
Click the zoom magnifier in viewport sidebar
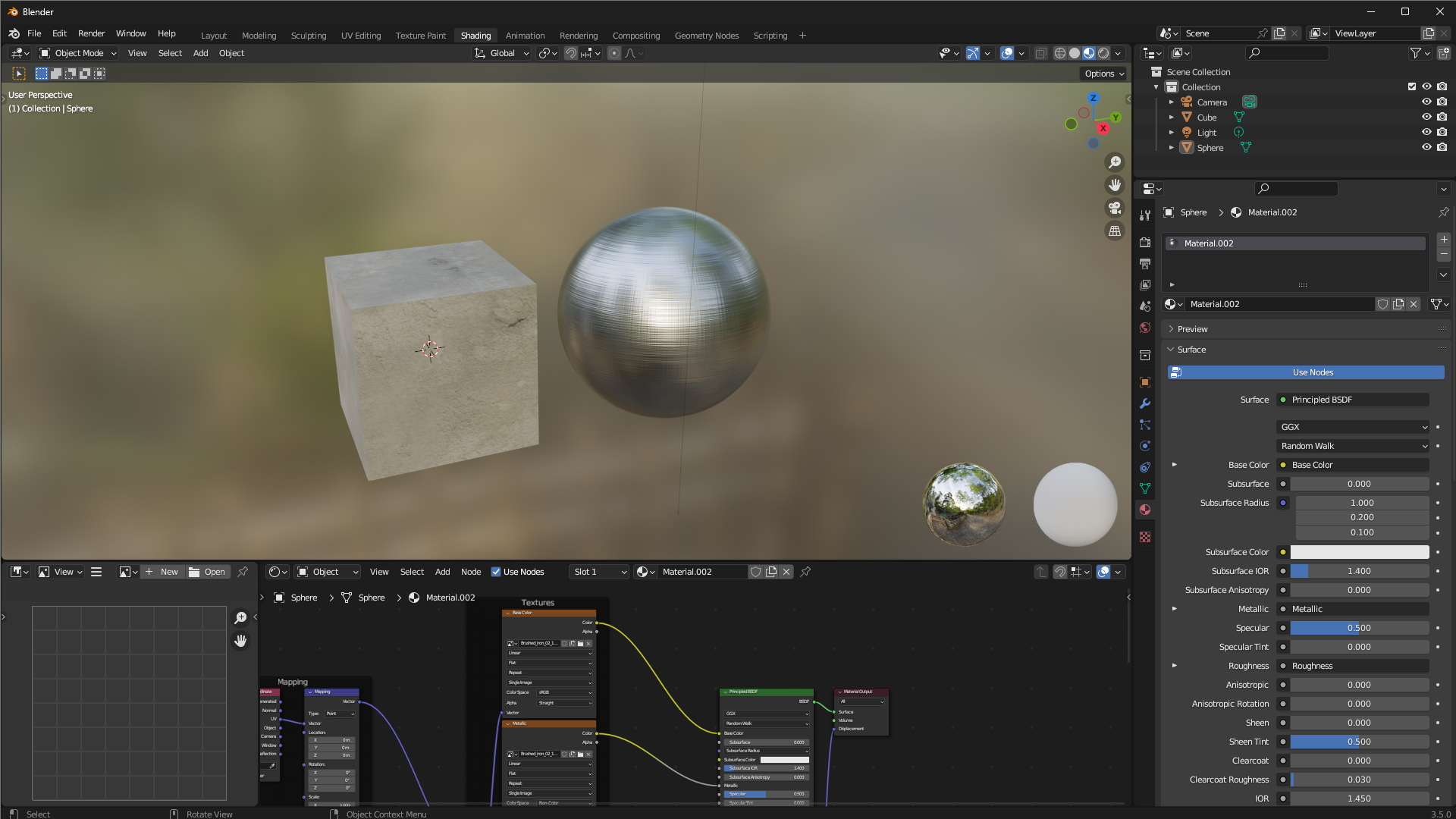[1115, 162]
